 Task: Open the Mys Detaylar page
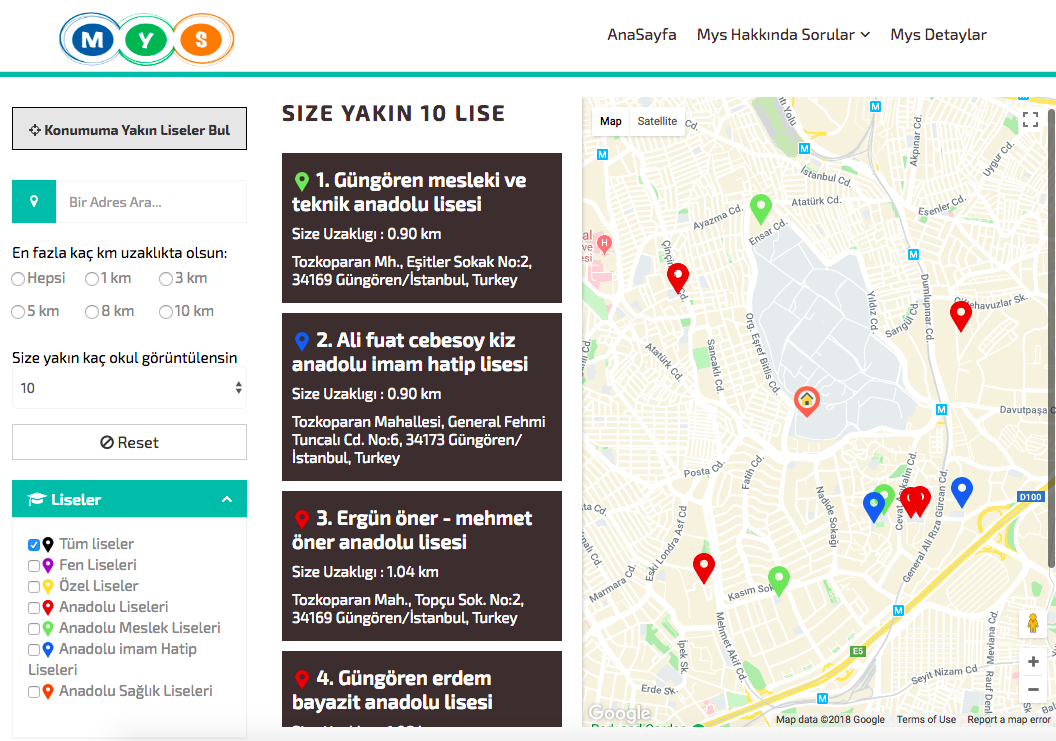(x=938, y=35)
